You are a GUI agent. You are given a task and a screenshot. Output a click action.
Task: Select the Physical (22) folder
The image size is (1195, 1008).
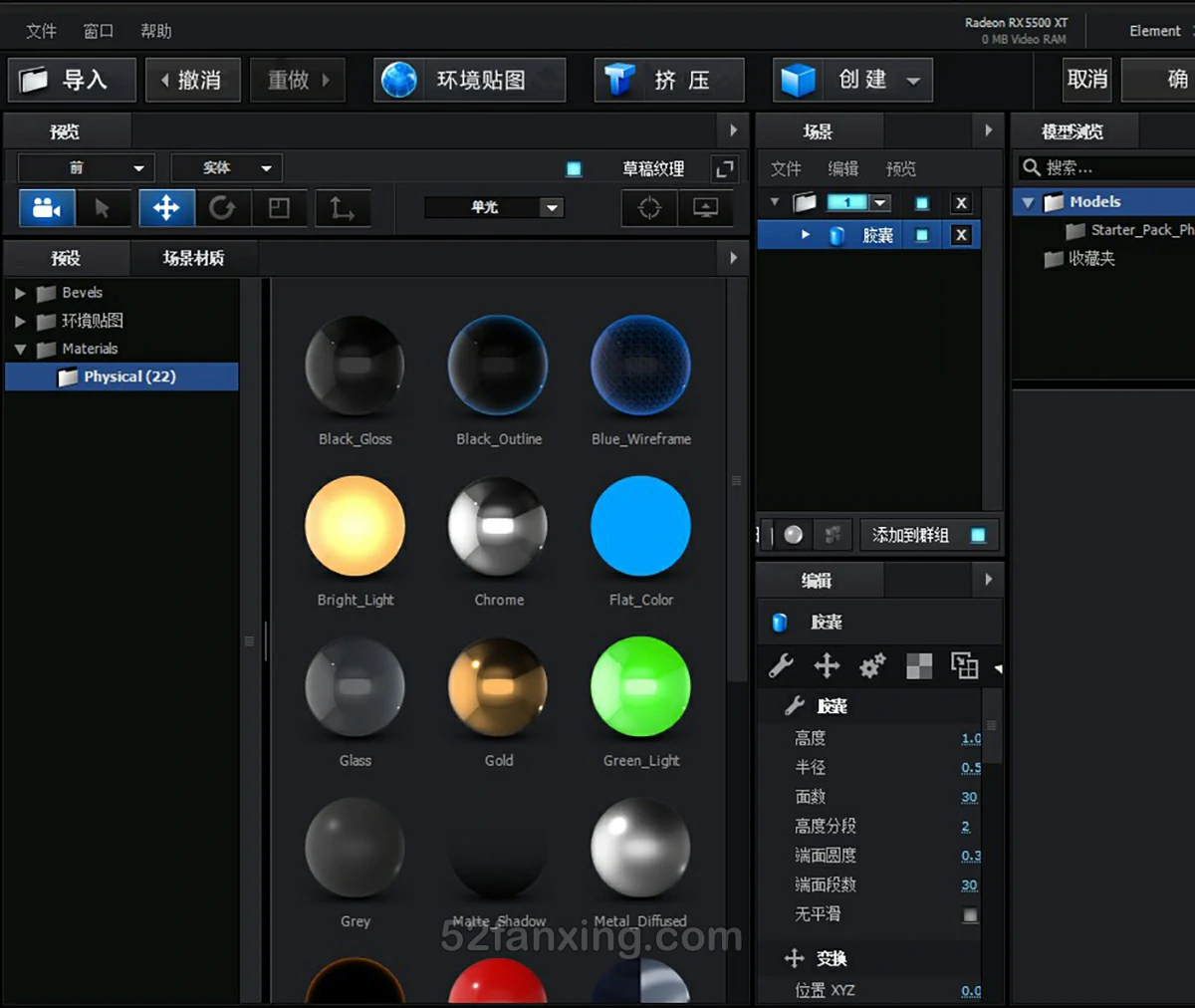point(121,377)
